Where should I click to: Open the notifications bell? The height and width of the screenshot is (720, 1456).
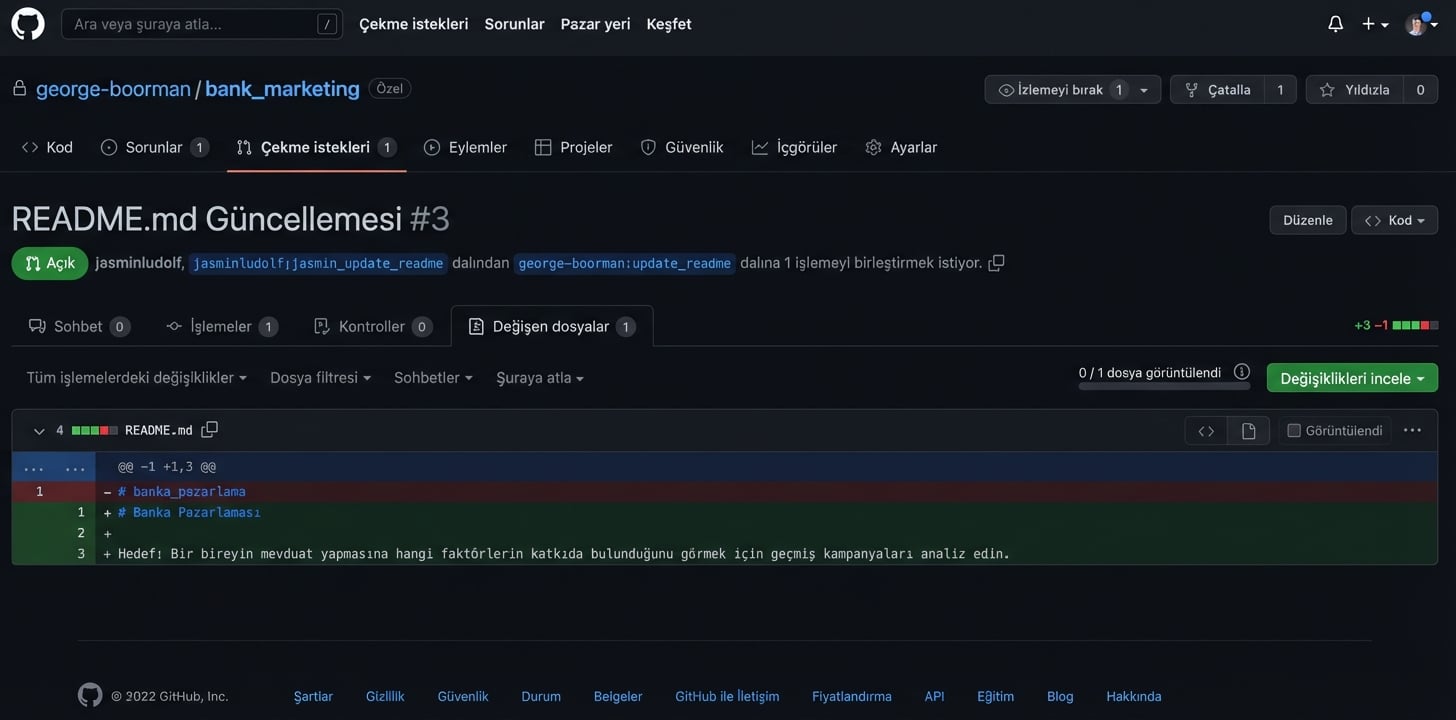click(x=1335, y=24)
